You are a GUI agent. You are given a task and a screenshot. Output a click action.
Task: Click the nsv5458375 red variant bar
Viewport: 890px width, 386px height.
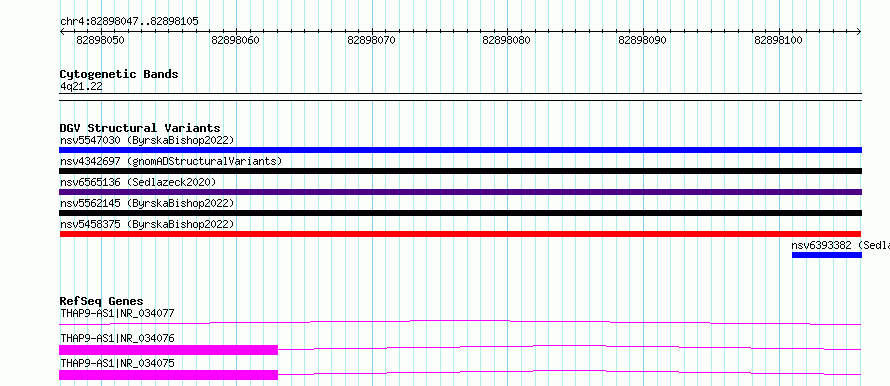coord(460,234)
